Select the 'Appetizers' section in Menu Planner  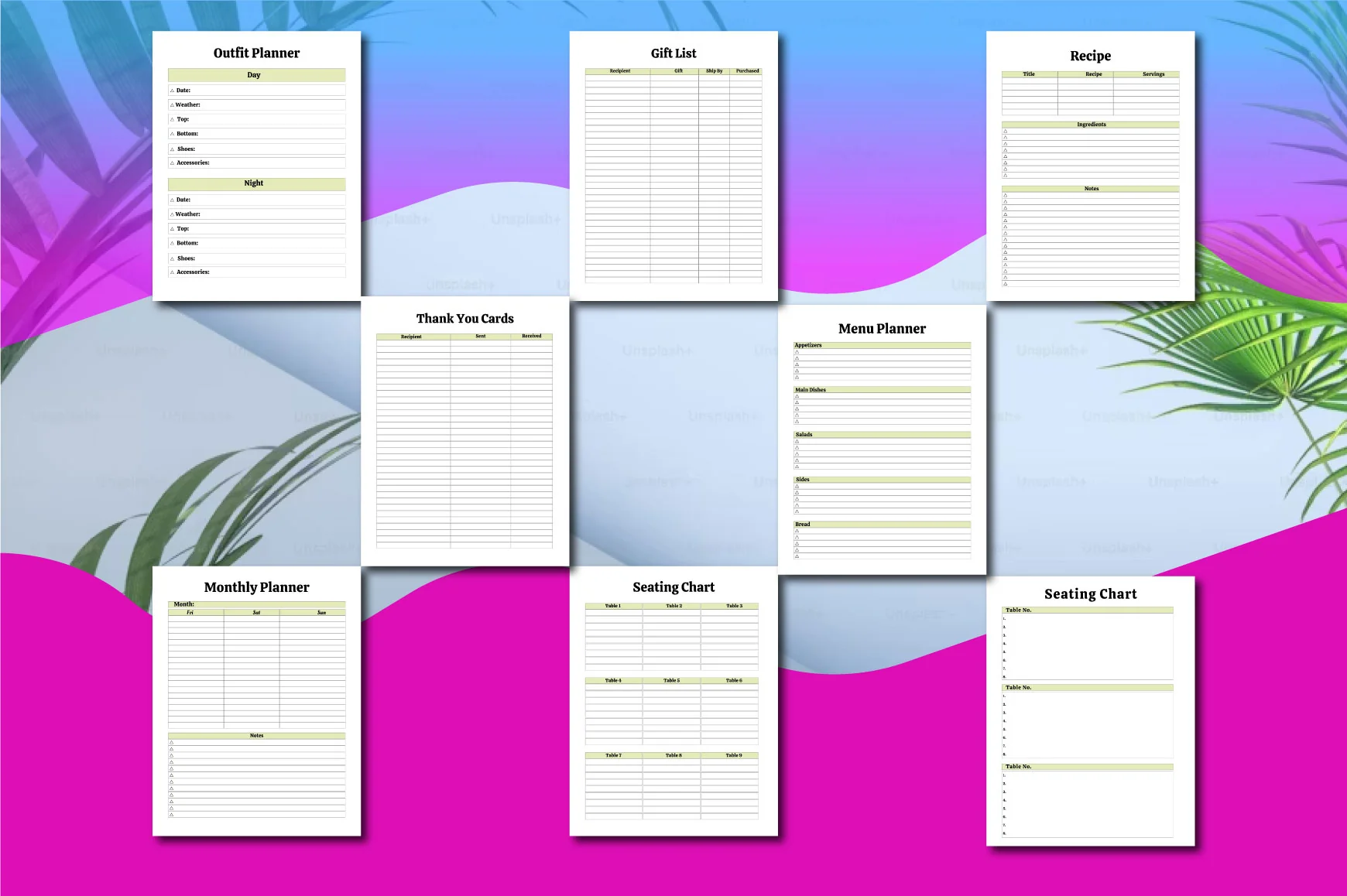coord(882,345)
